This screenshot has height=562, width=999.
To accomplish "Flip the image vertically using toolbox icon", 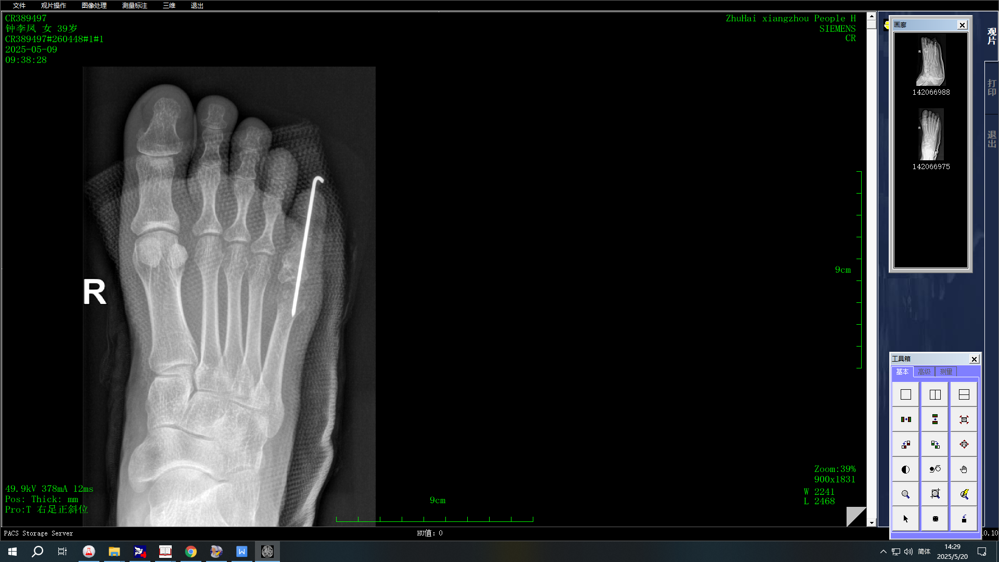I will (935, 420).
